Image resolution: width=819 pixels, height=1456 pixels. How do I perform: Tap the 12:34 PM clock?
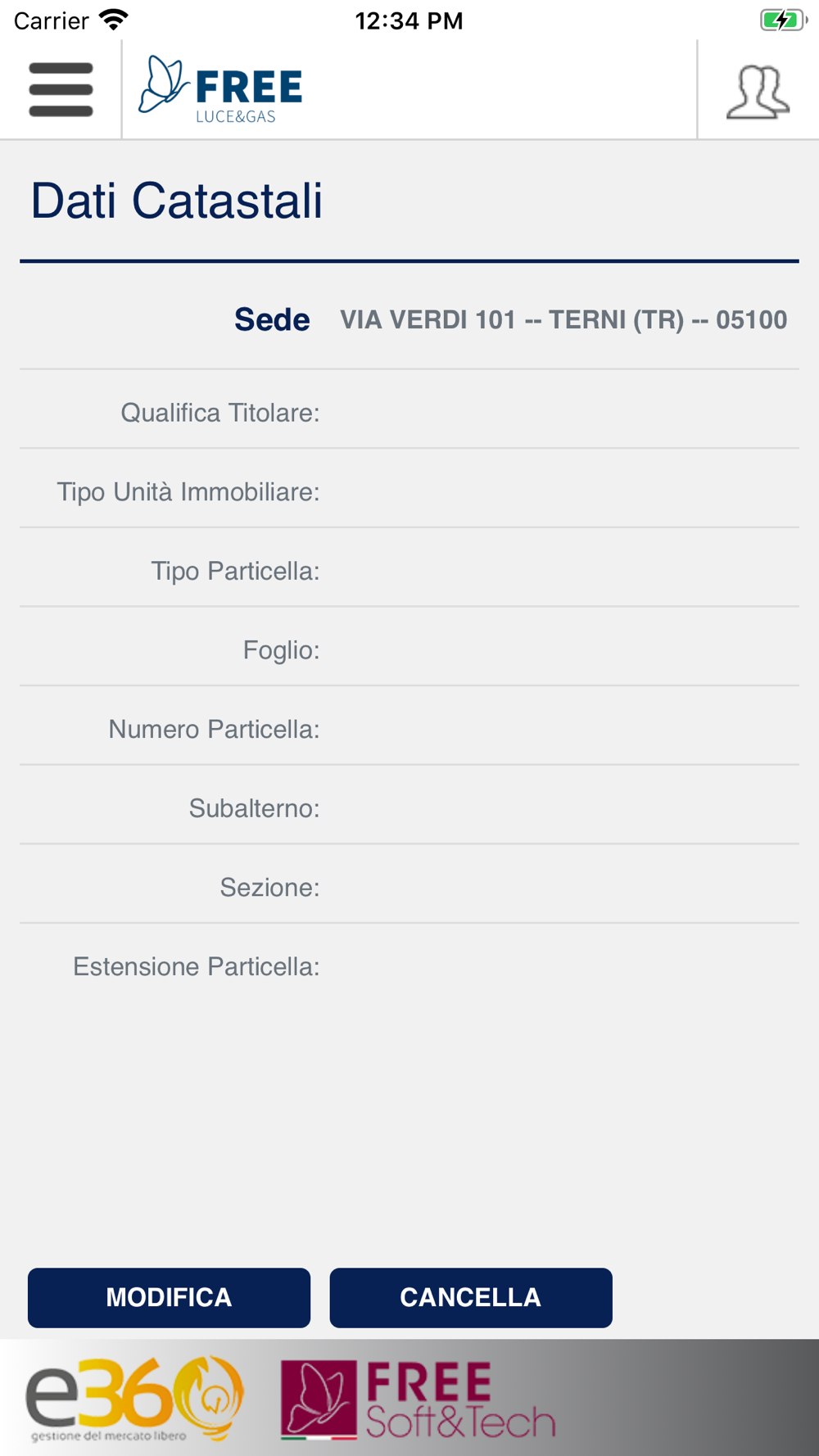(409, 20)
